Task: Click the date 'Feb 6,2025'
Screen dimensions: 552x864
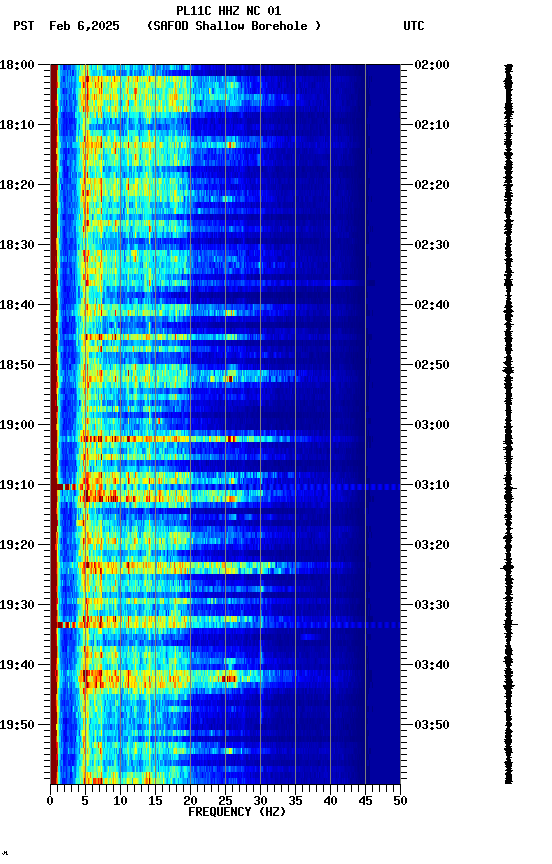Action: click(x=84, y=26)
